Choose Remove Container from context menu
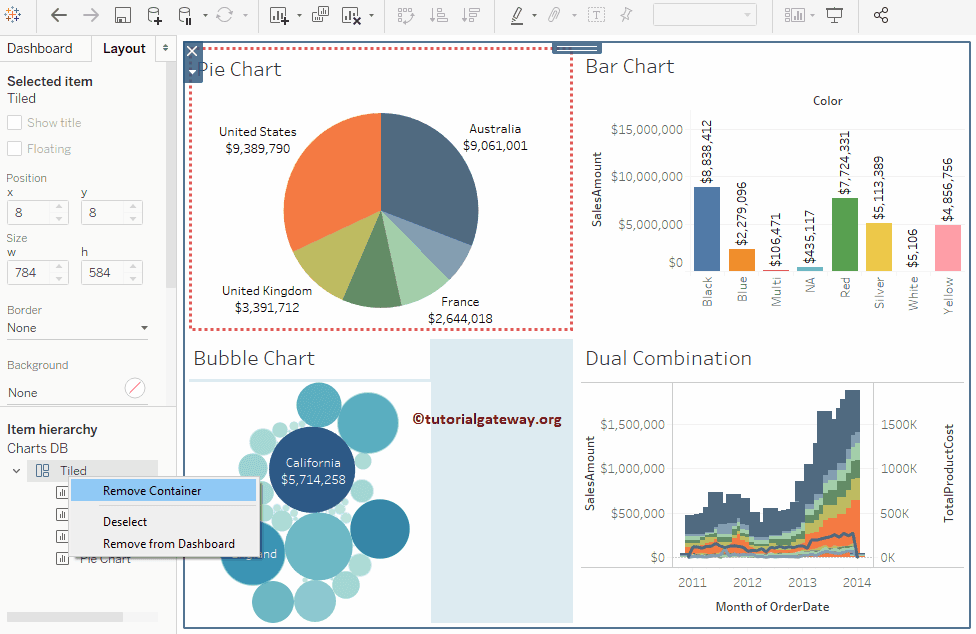976x634 pixels. coord(152,491)
